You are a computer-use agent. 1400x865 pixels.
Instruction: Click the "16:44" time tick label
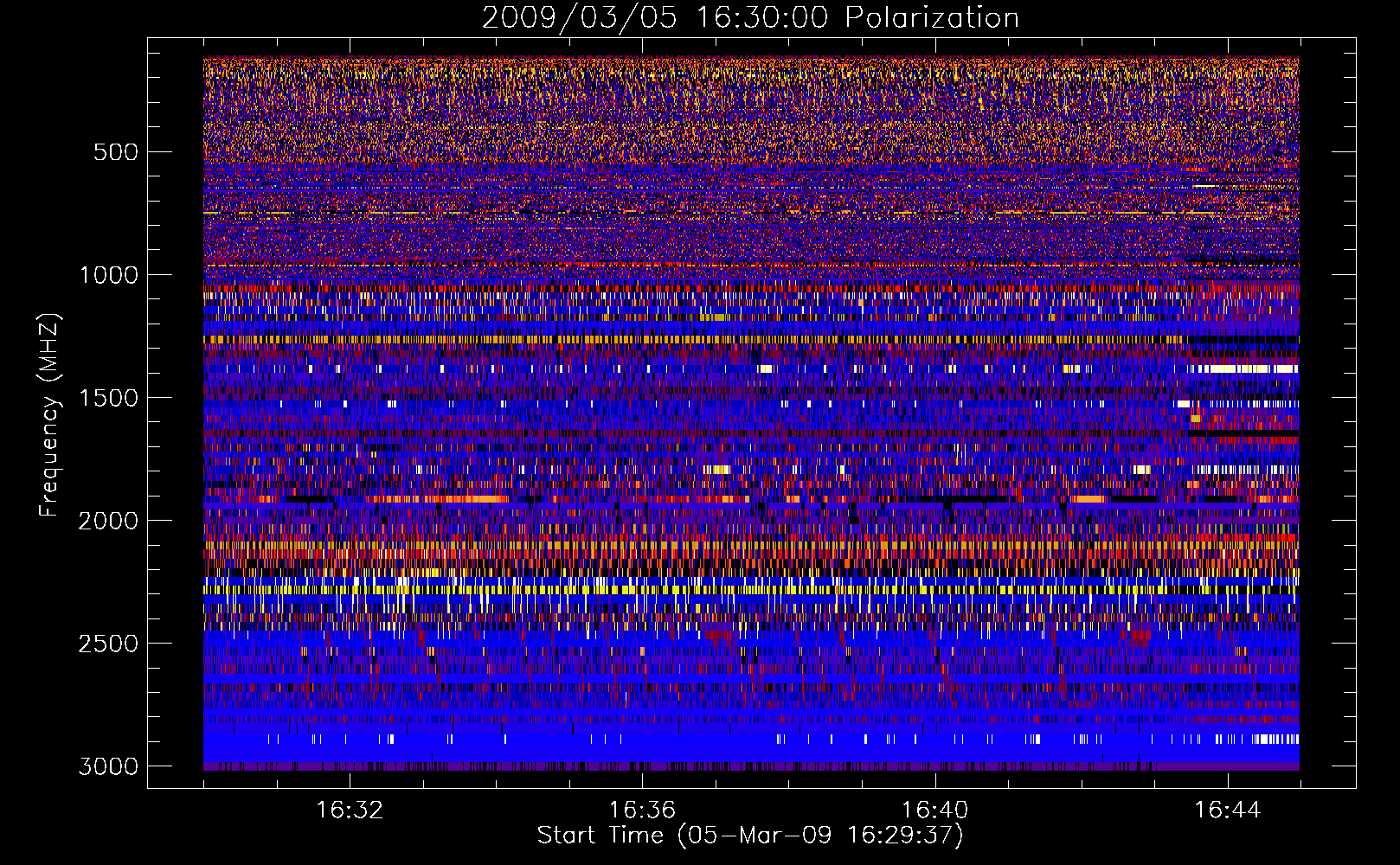pos(1228,811)
